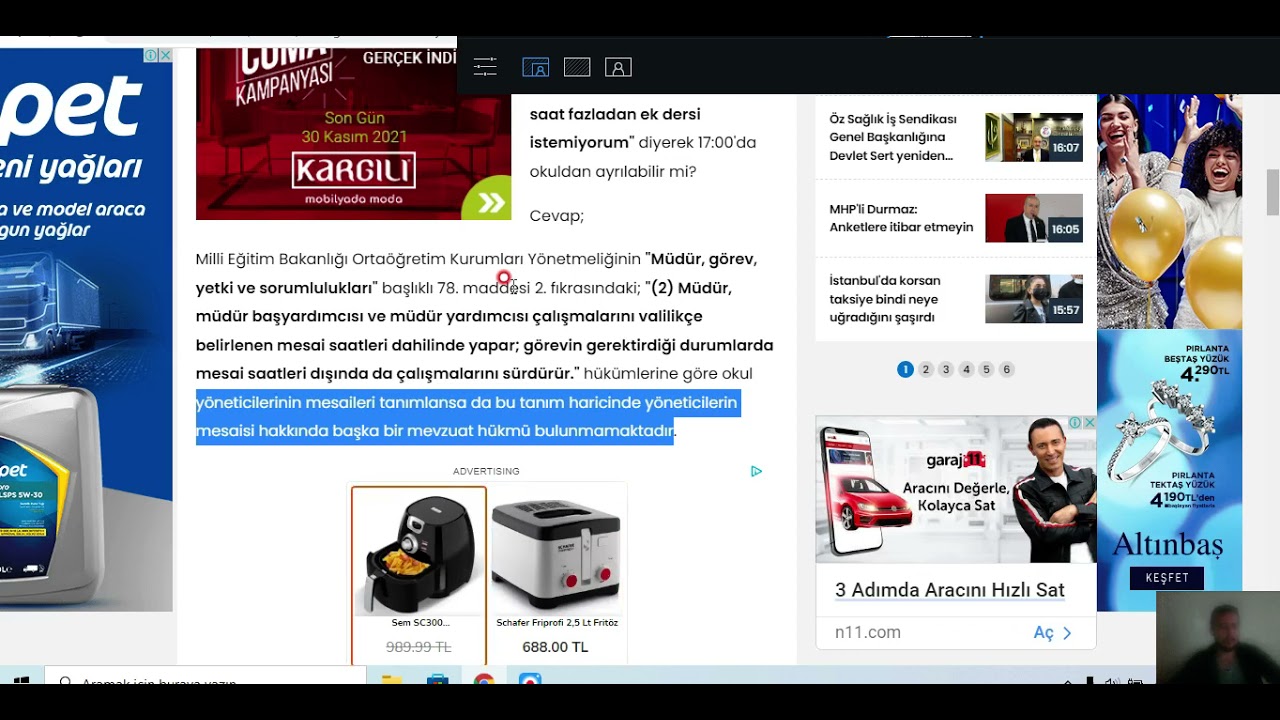Viewport: 1280px width, 720px height.
Task: Open the 16:07 news thumbnail
Action: [1034, 137]
